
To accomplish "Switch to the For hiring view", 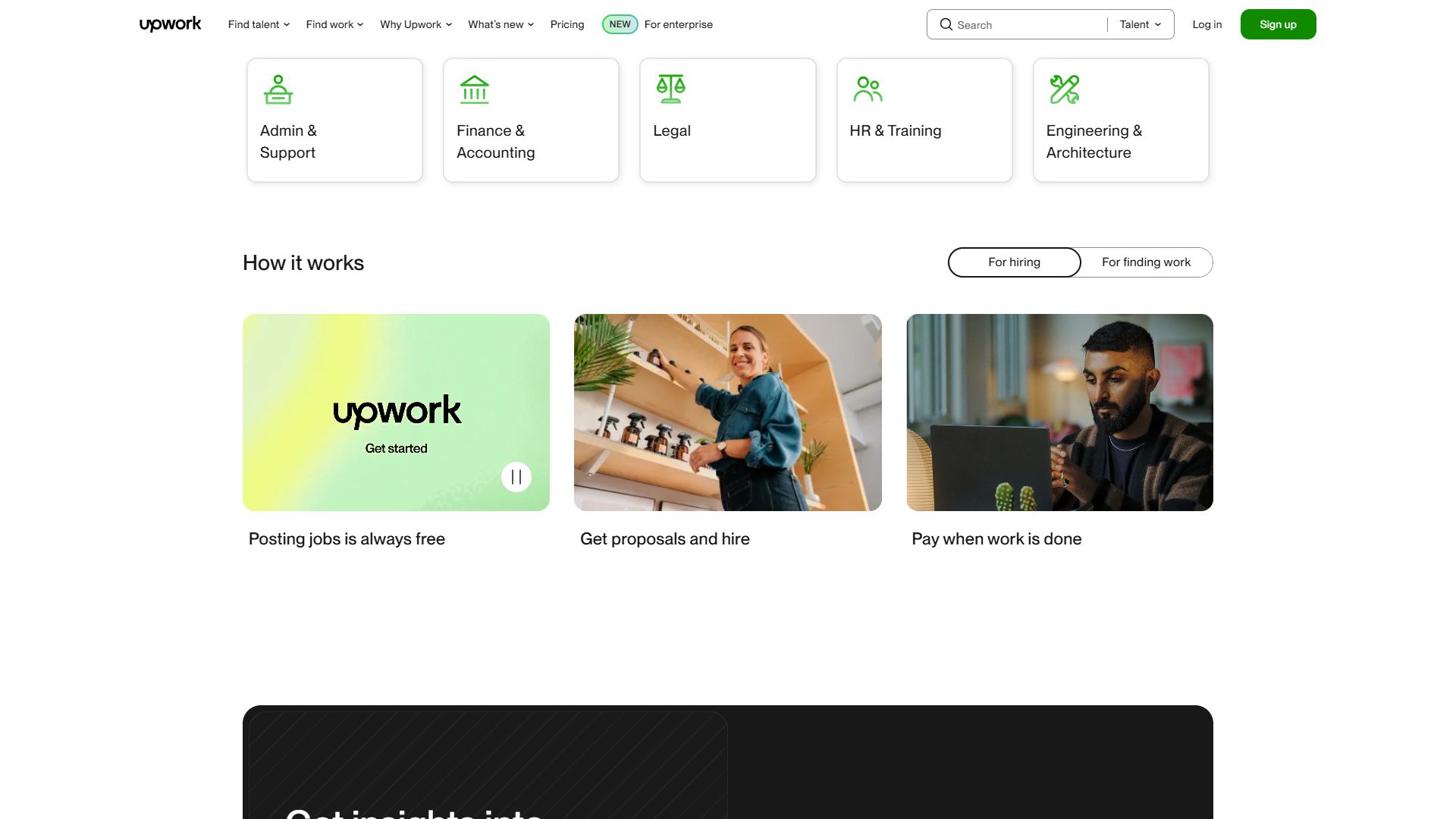I will click(1014, 262).
